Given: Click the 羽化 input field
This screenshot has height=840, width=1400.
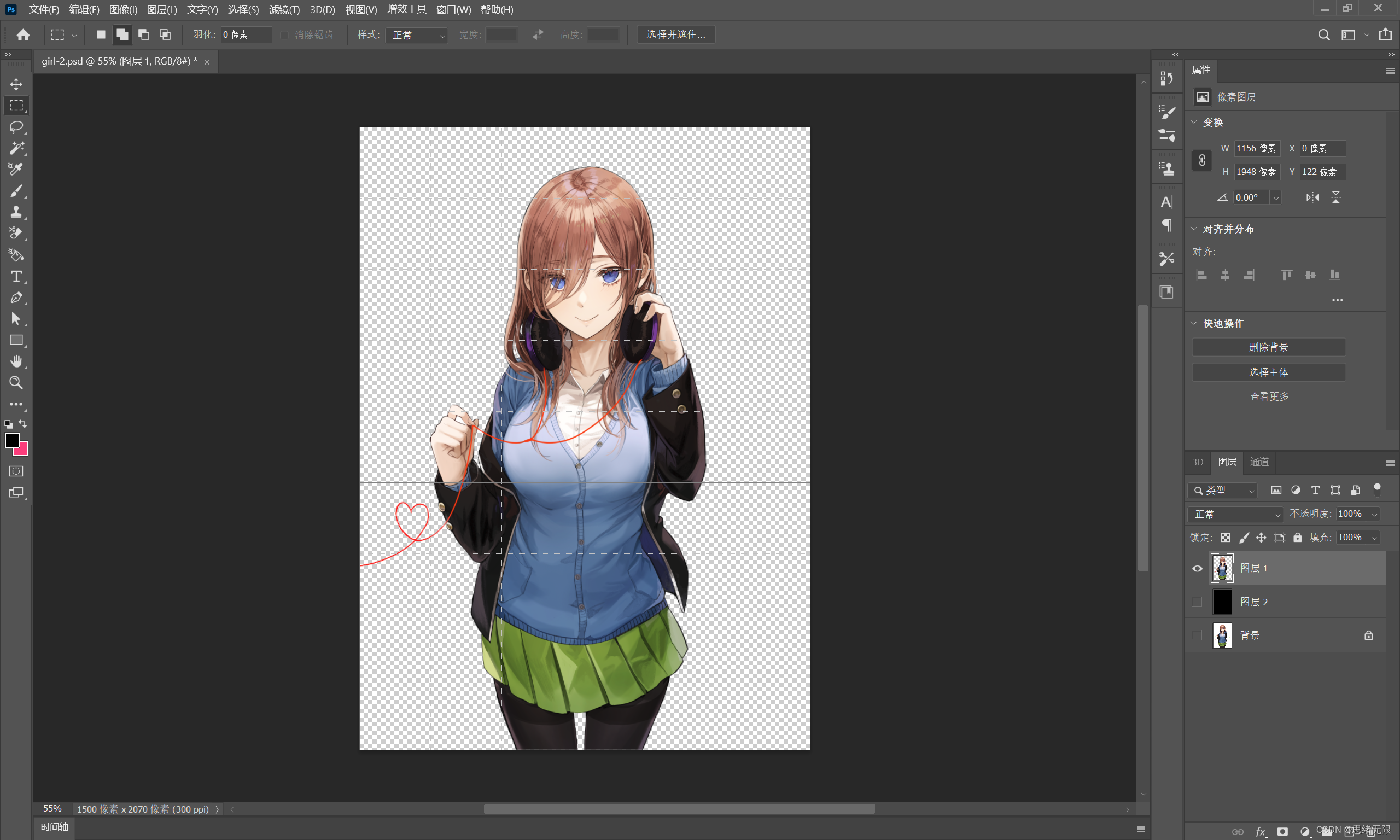Looking at the screenshot, I should pyautogui.click(x=246, y=34).
